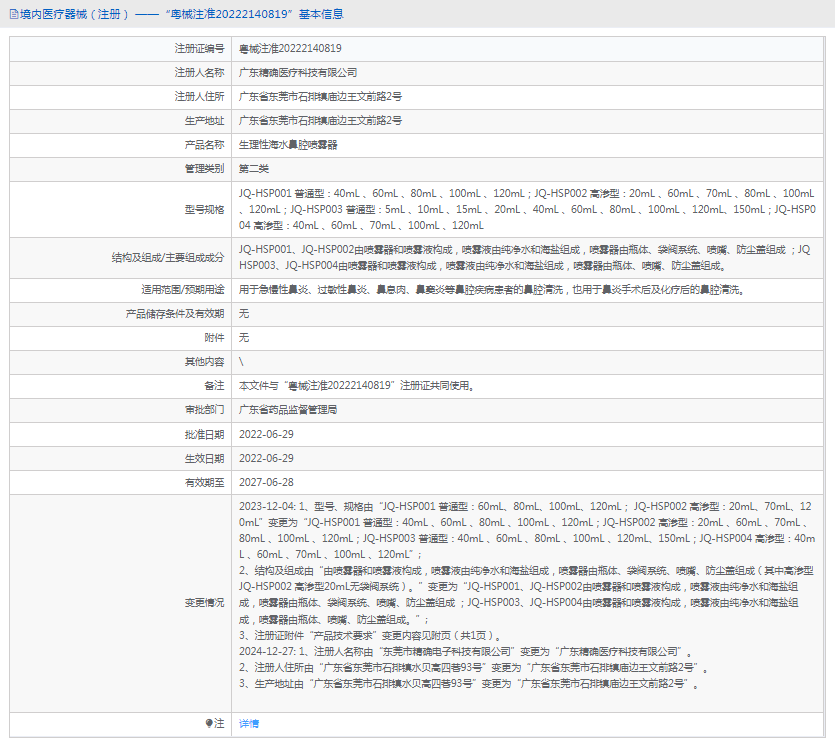Click the 产品名称 label cell

click(x=120, y=145)
